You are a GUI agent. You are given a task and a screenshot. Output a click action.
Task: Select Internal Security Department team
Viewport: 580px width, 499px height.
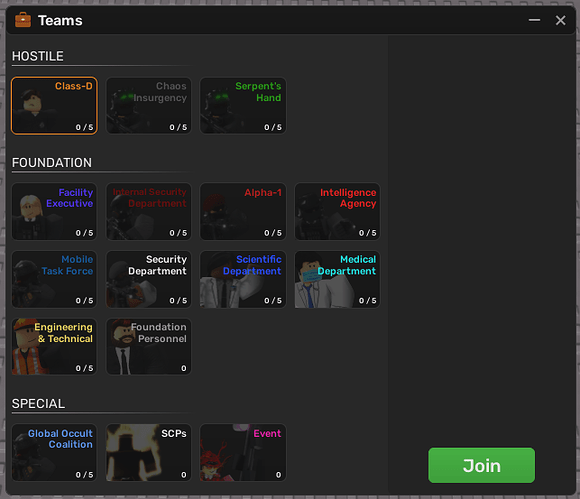pyautogui.click(x=149, y=212)
